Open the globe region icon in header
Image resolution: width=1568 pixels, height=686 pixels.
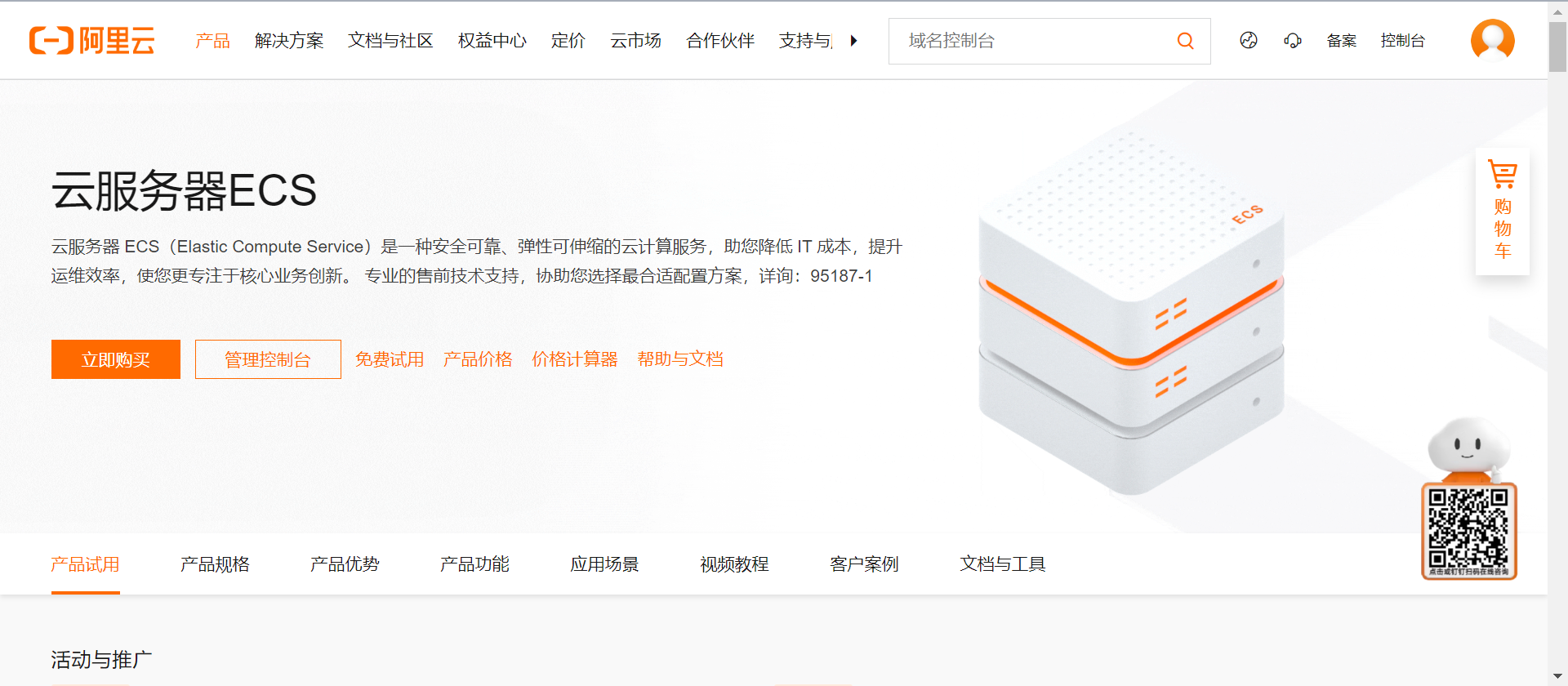[x=1249, y=40]
